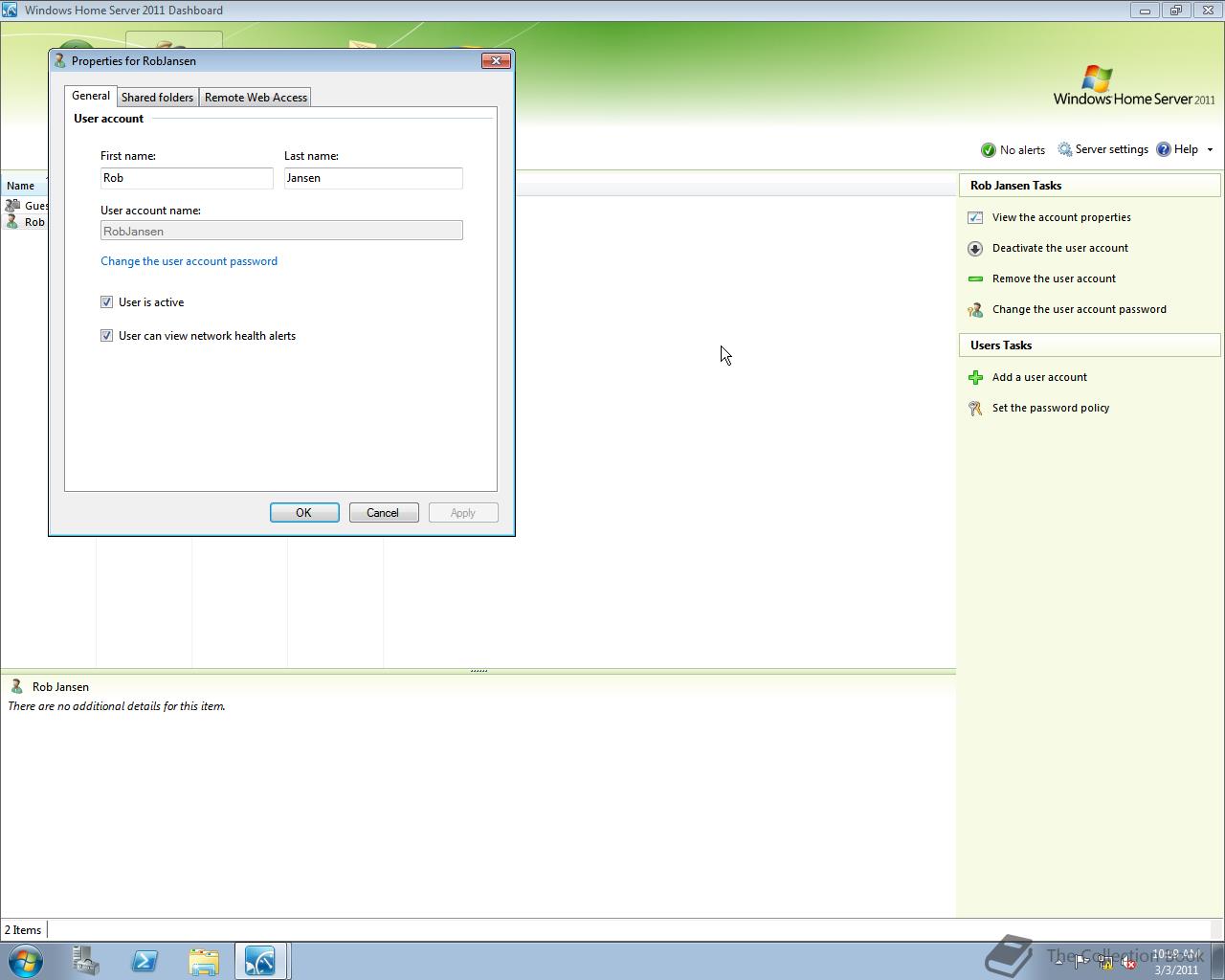
Task: Confirm the properties dialog with OK
Action: tap(304, 512)
